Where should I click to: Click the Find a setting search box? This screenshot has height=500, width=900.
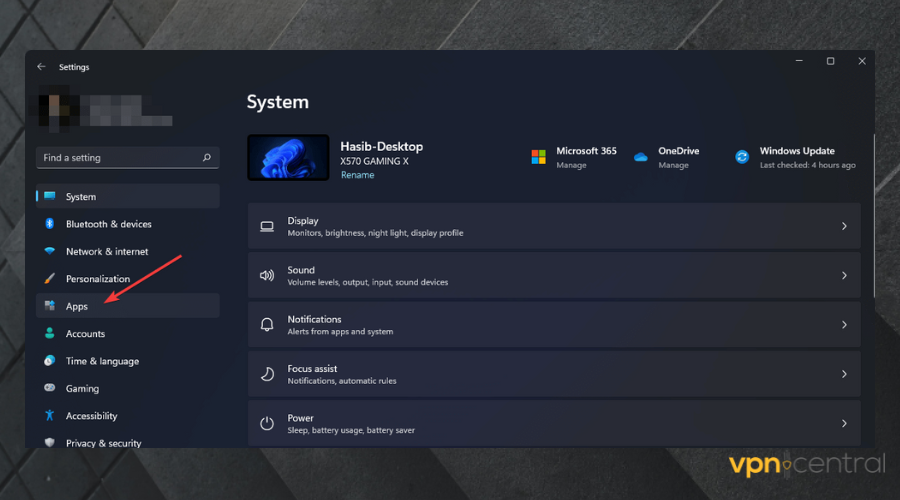click(120, 158)
